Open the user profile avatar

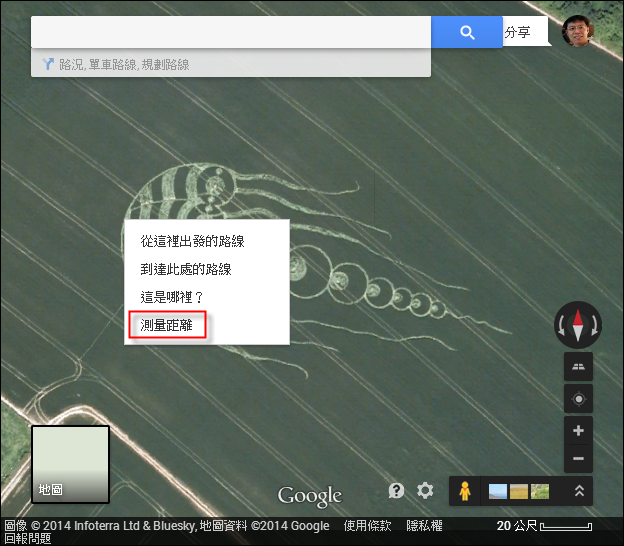tap(577, 31)
